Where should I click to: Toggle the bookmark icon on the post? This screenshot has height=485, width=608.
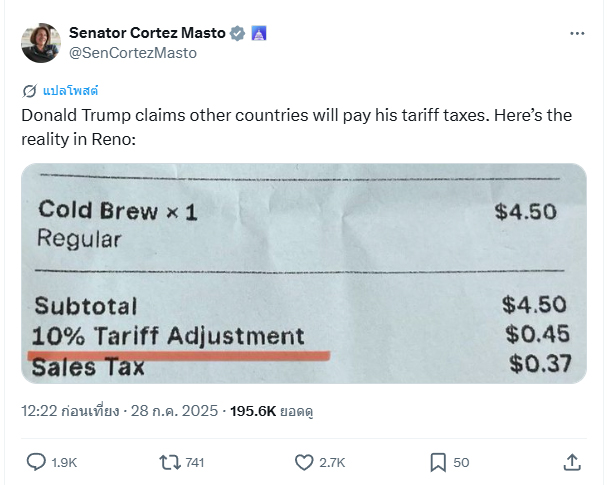438,462
